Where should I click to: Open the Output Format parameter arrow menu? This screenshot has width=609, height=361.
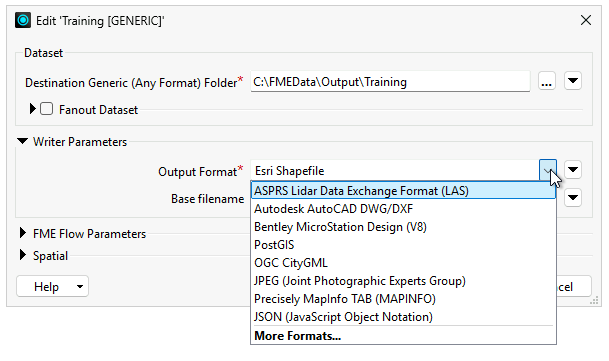pos(573,170)
